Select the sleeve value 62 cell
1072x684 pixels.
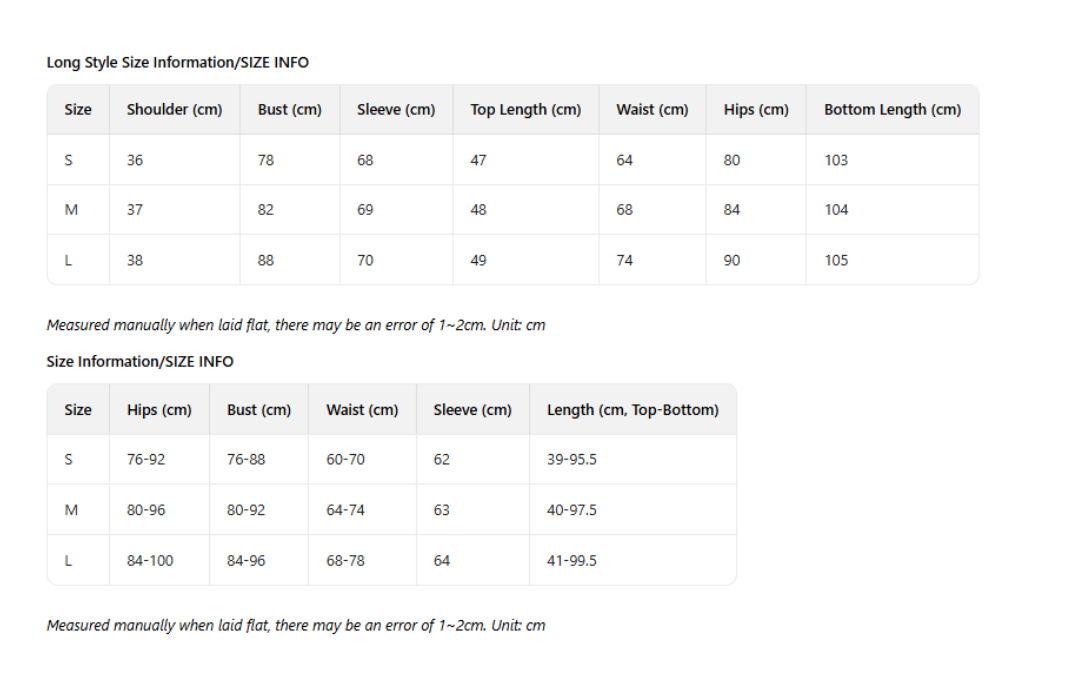tap(442, 460)
